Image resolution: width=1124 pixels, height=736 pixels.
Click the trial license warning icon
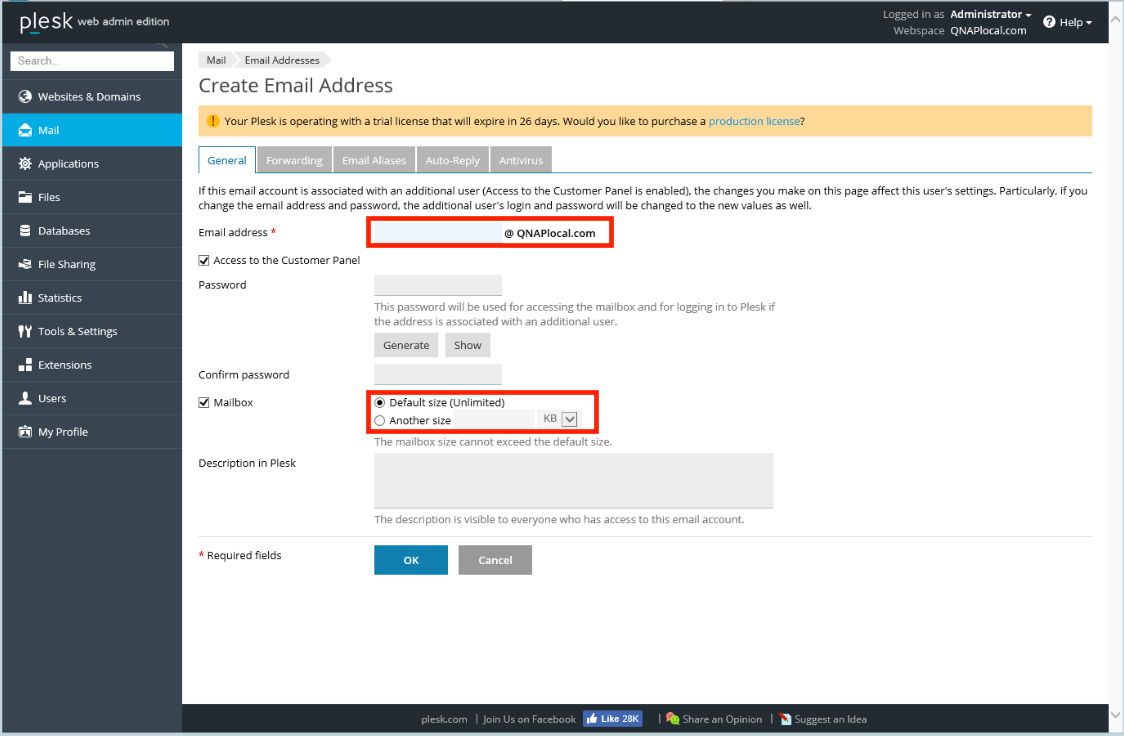212,120
